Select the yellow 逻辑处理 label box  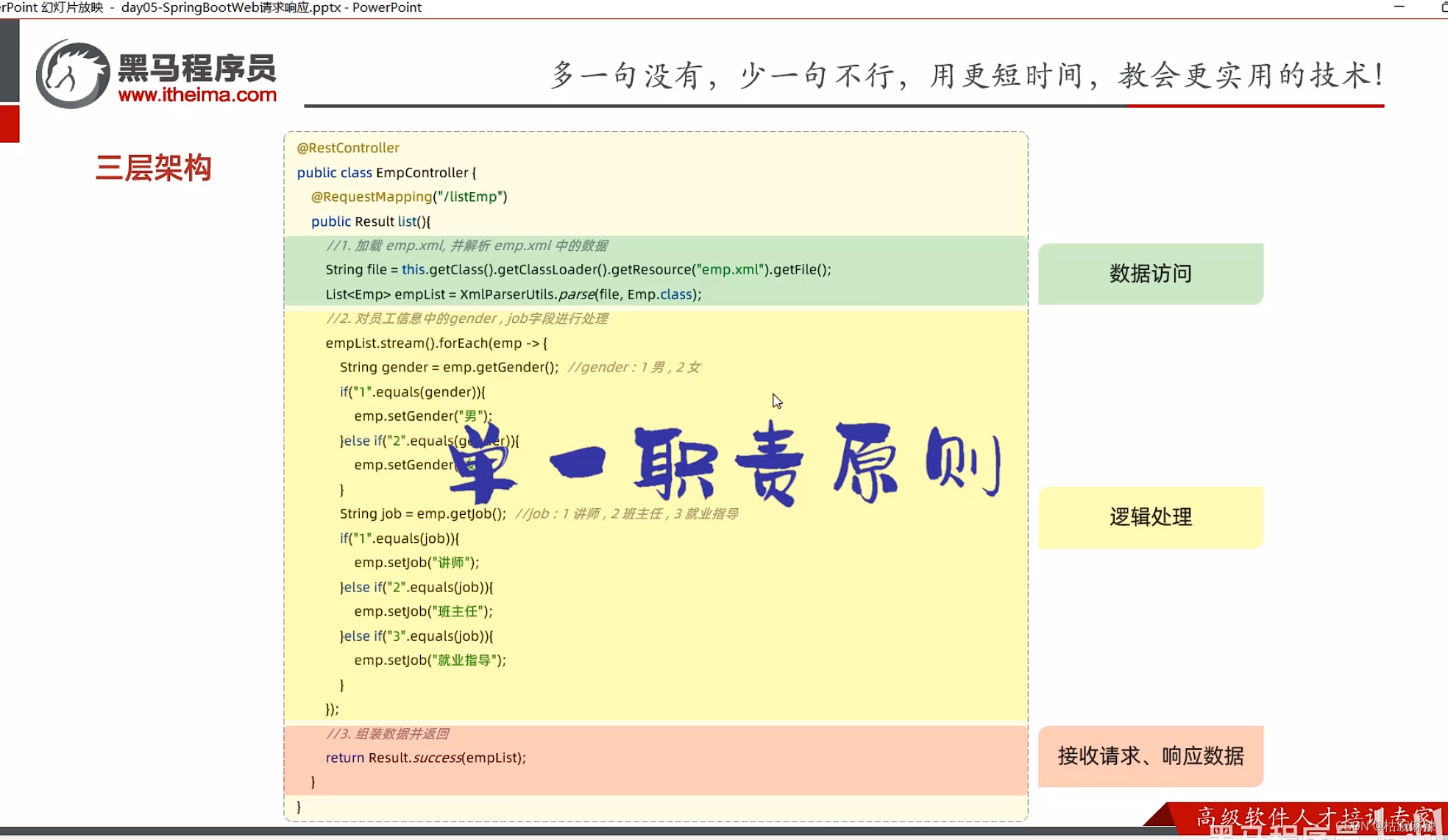point(1150,517)
